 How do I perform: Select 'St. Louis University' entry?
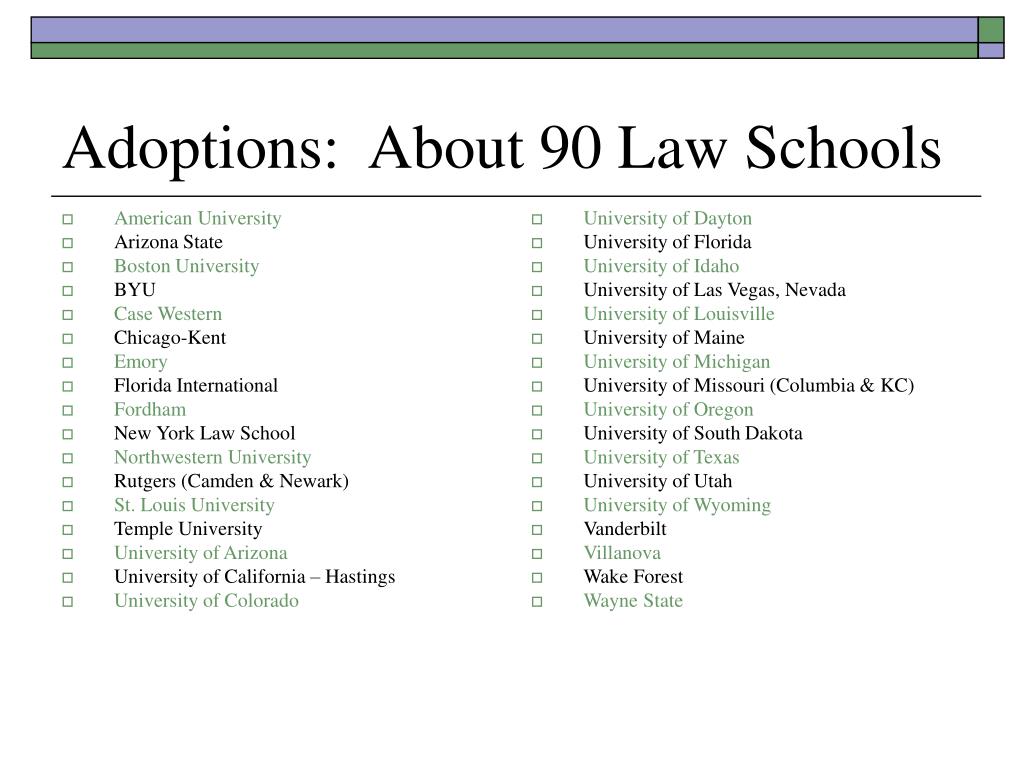tap(194, 505)
